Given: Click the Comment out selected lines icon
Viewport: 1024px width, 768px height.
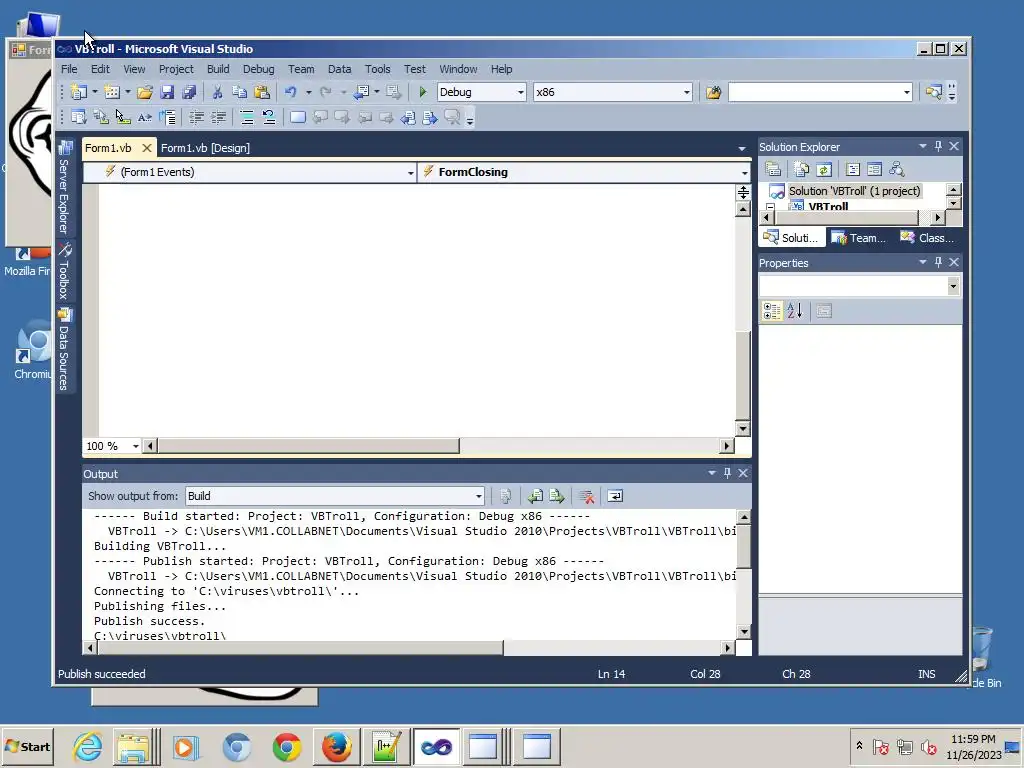Looking at the screenshot, I should tap(247, 118).
